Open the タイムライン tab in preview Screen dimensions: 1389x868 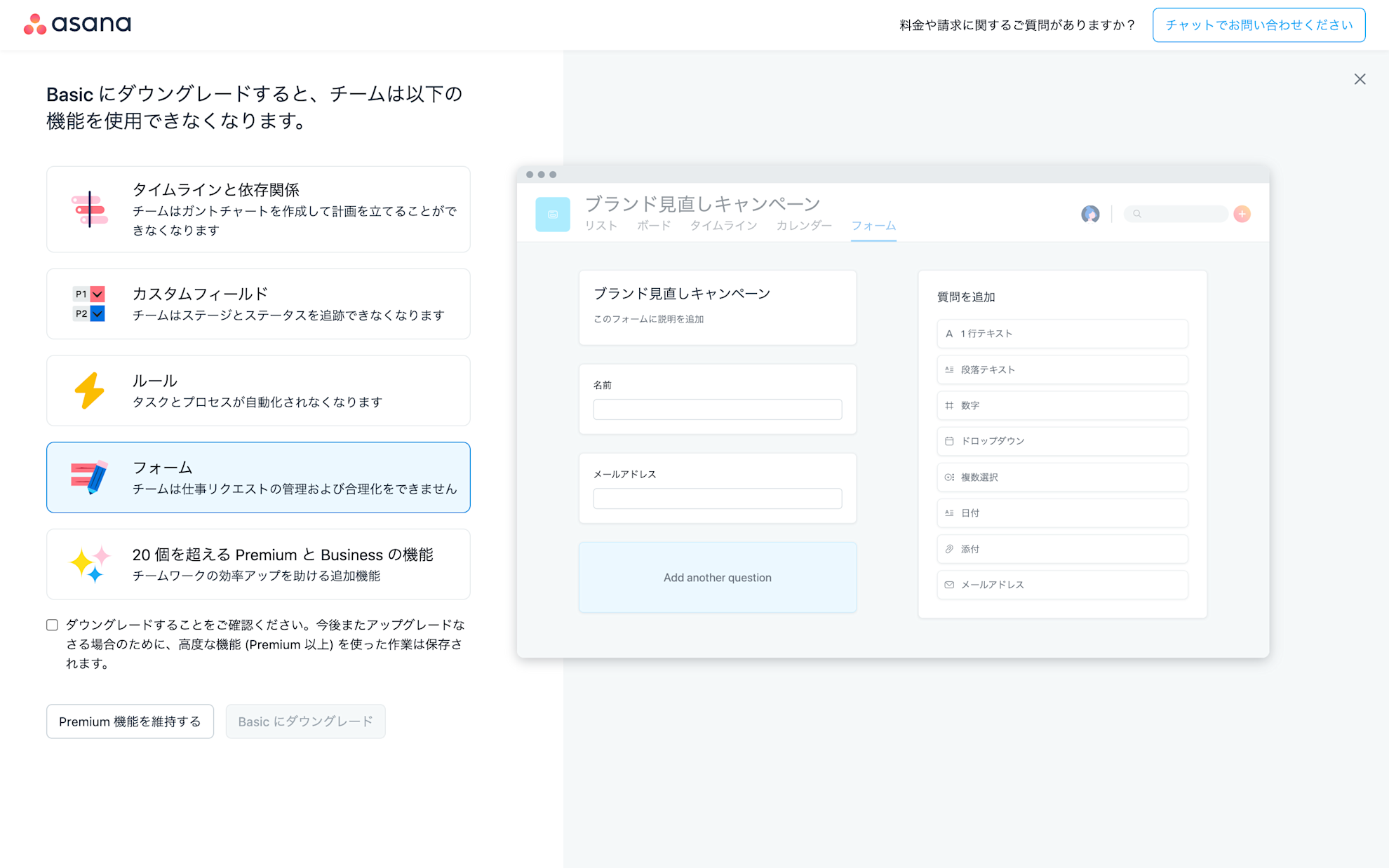[x=723, y=226]
